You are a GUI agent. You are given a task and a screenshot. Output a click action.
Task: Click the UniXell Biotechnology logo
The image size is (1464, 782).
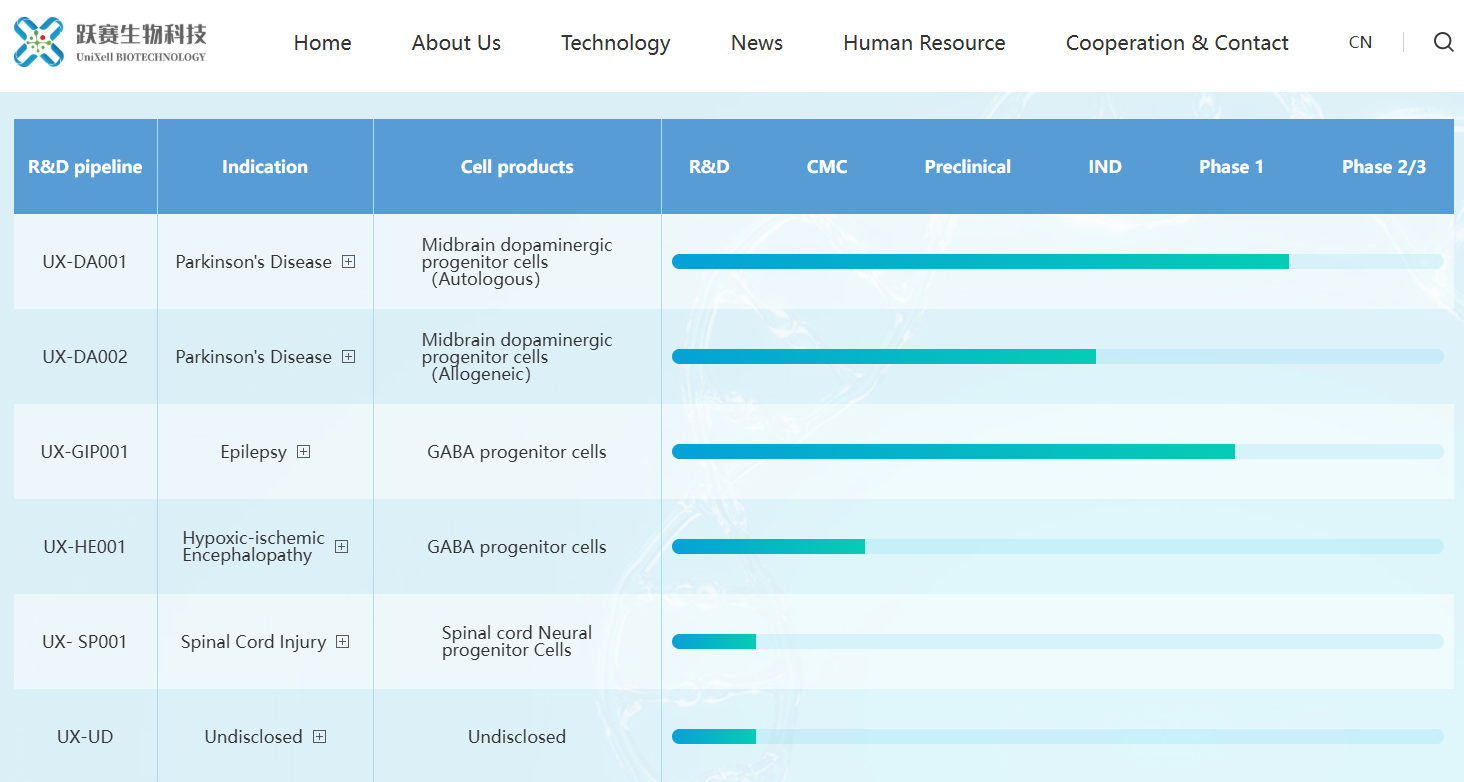110,42
